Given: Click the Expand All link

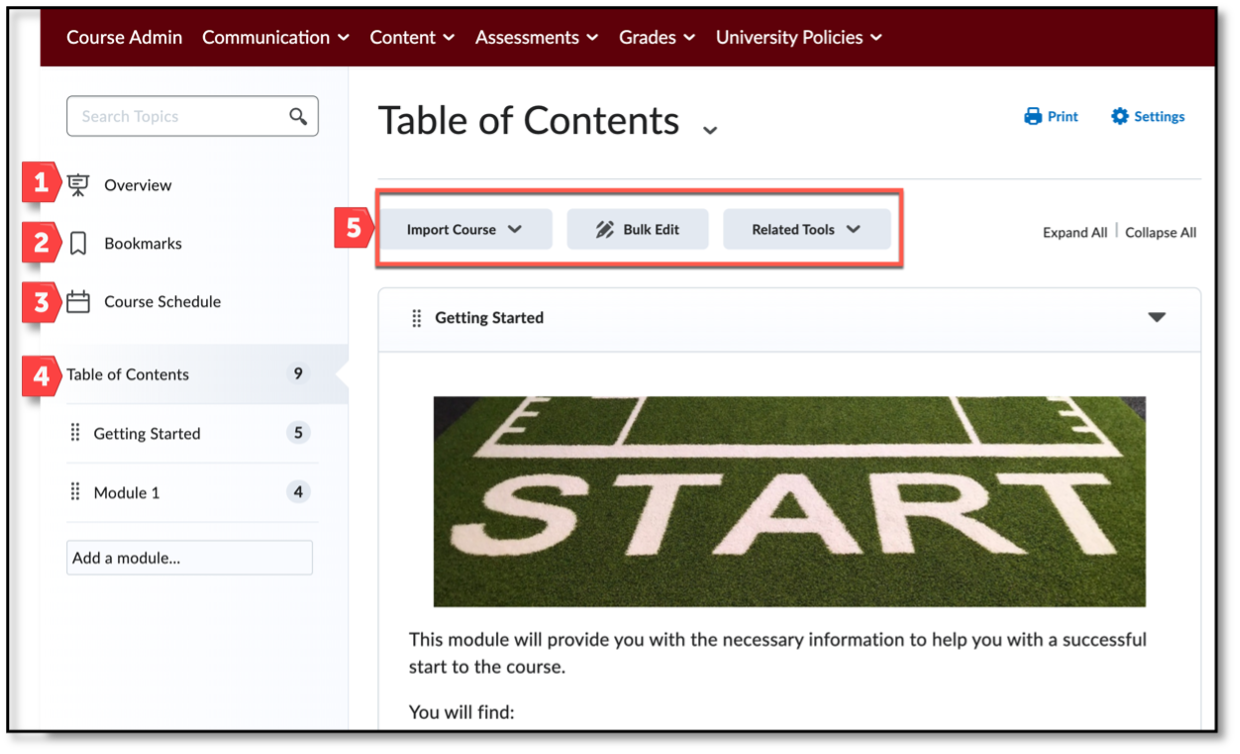Looking at the screenshot, I should pyautogui.click(x=1074, y=232).
